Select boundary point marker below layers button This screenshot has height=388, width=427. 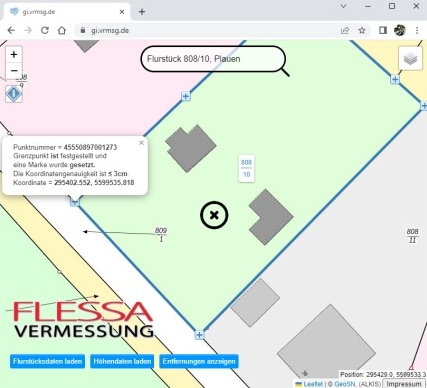(395, 79)
